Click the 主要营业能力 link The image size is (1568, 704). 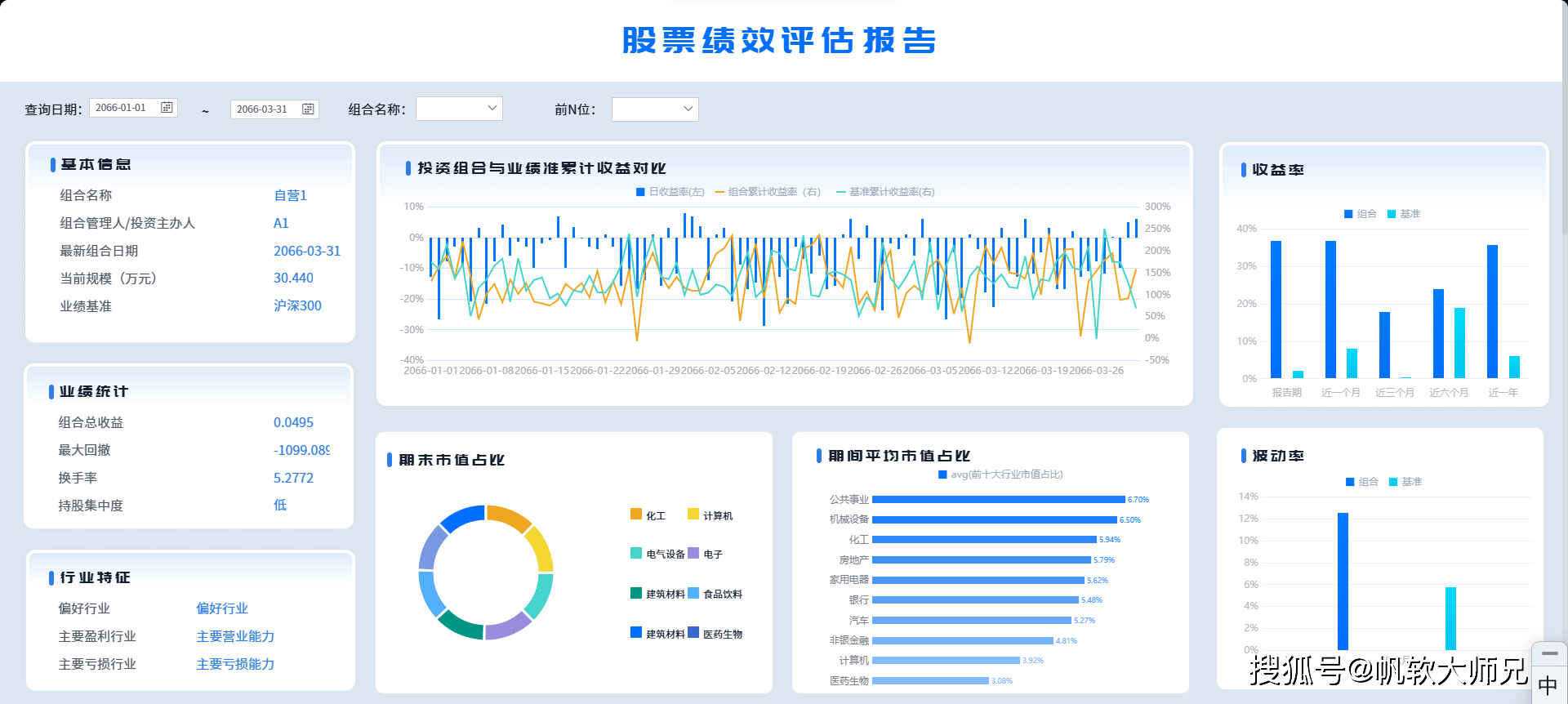[235, 636]
